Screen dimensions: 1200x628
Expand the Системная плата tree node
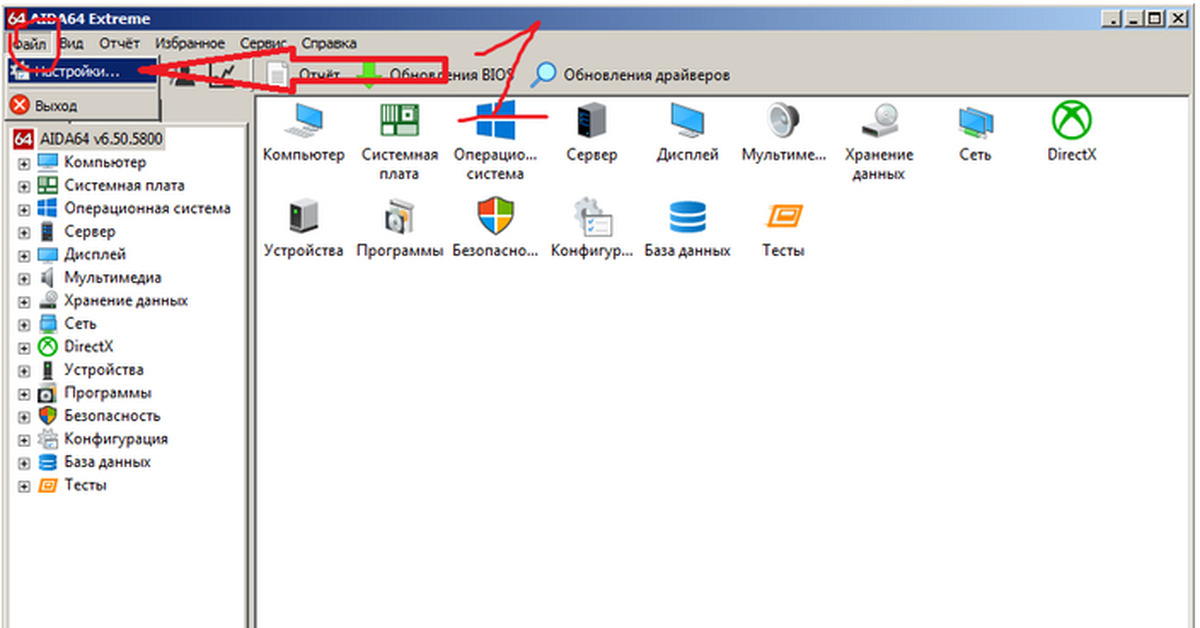coord(24,186)
